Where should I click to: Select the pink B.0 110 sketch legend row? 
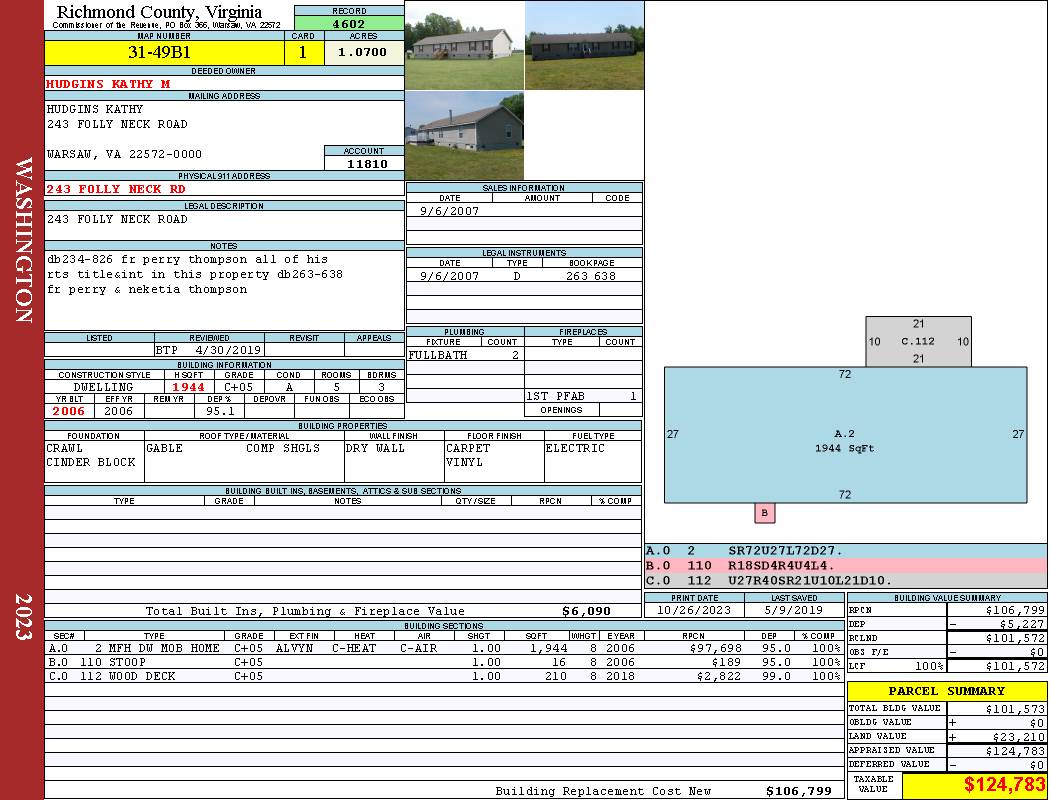(x=845, y=566)
